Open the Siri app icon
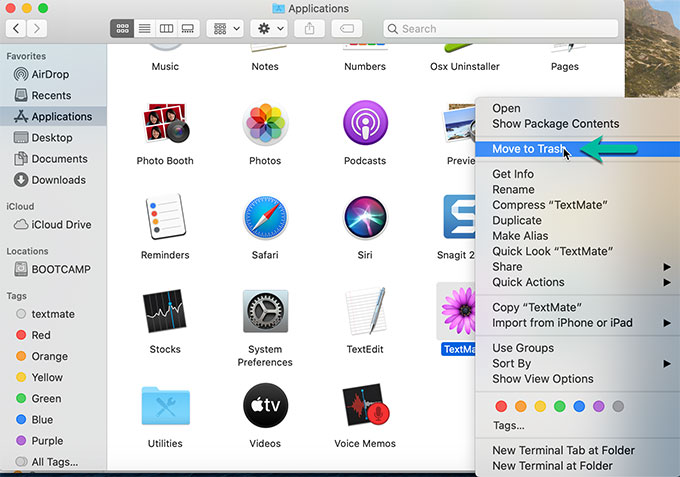This screenshot has height=477, width=680. tap(365, 217)
